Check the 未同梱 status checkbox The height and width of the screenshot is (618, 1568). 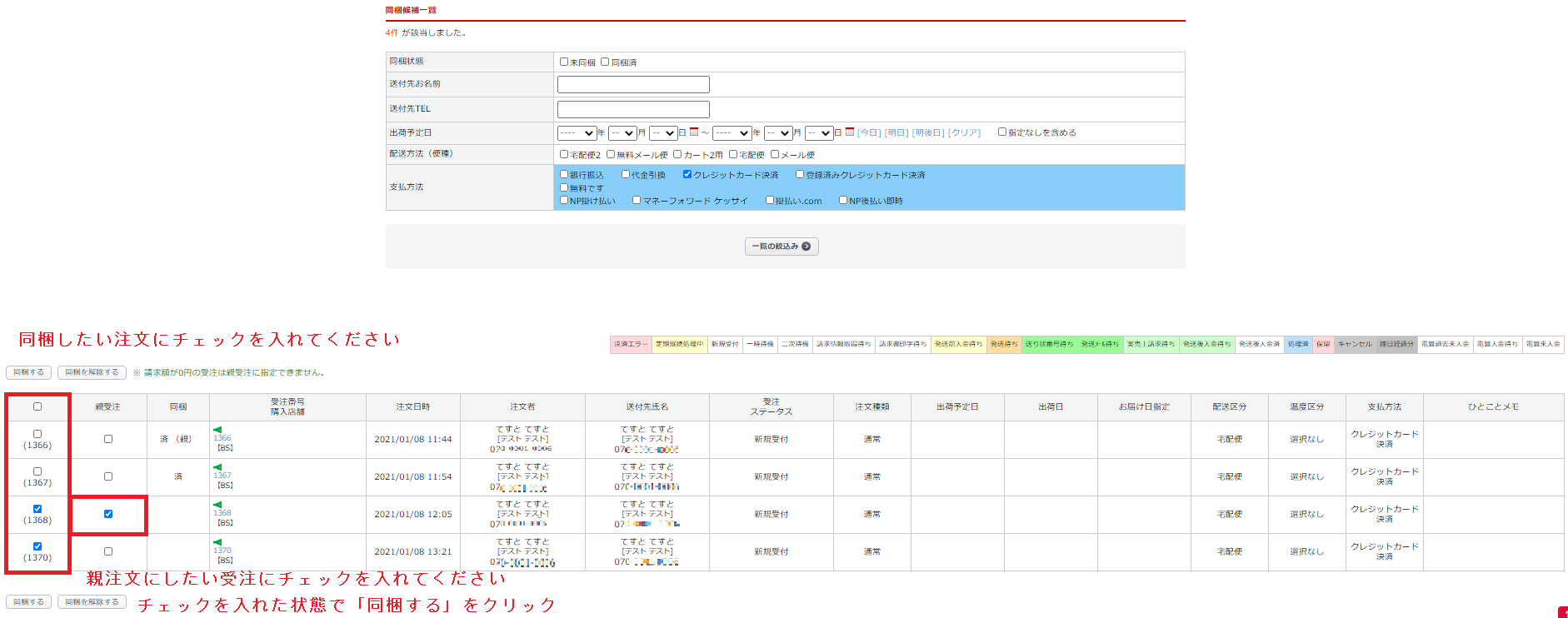coord(564,62)
